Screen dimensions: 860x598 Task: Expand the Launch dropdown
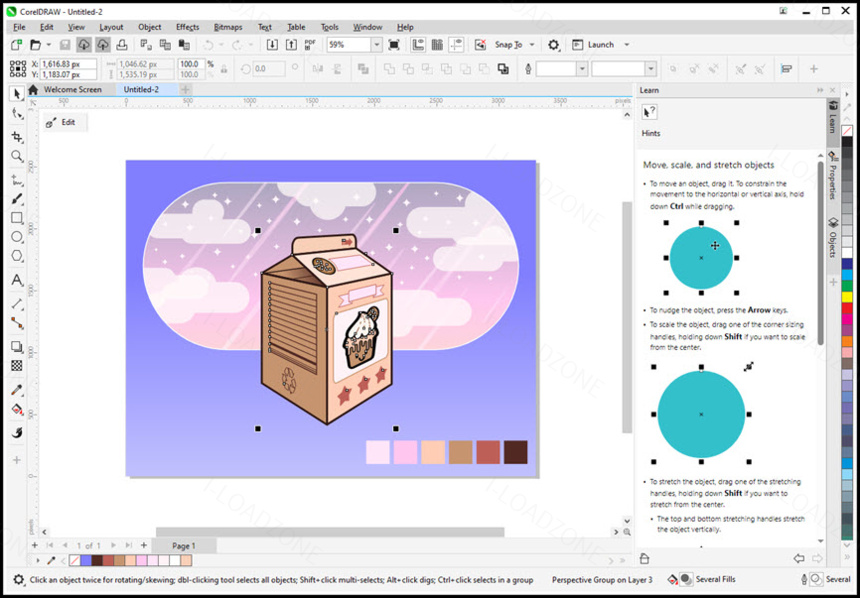point(627,45)
